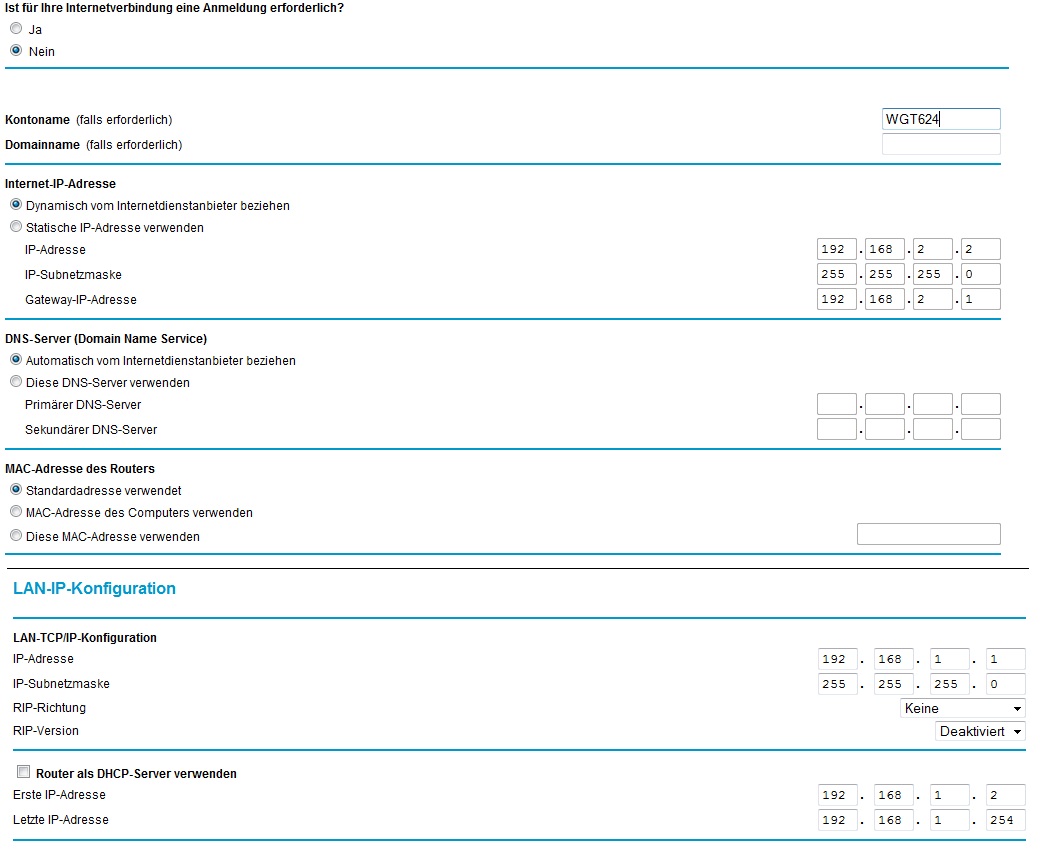1040x850 pixels.
Task: Click the empty Domainname input field
Action: pos(941,144)
